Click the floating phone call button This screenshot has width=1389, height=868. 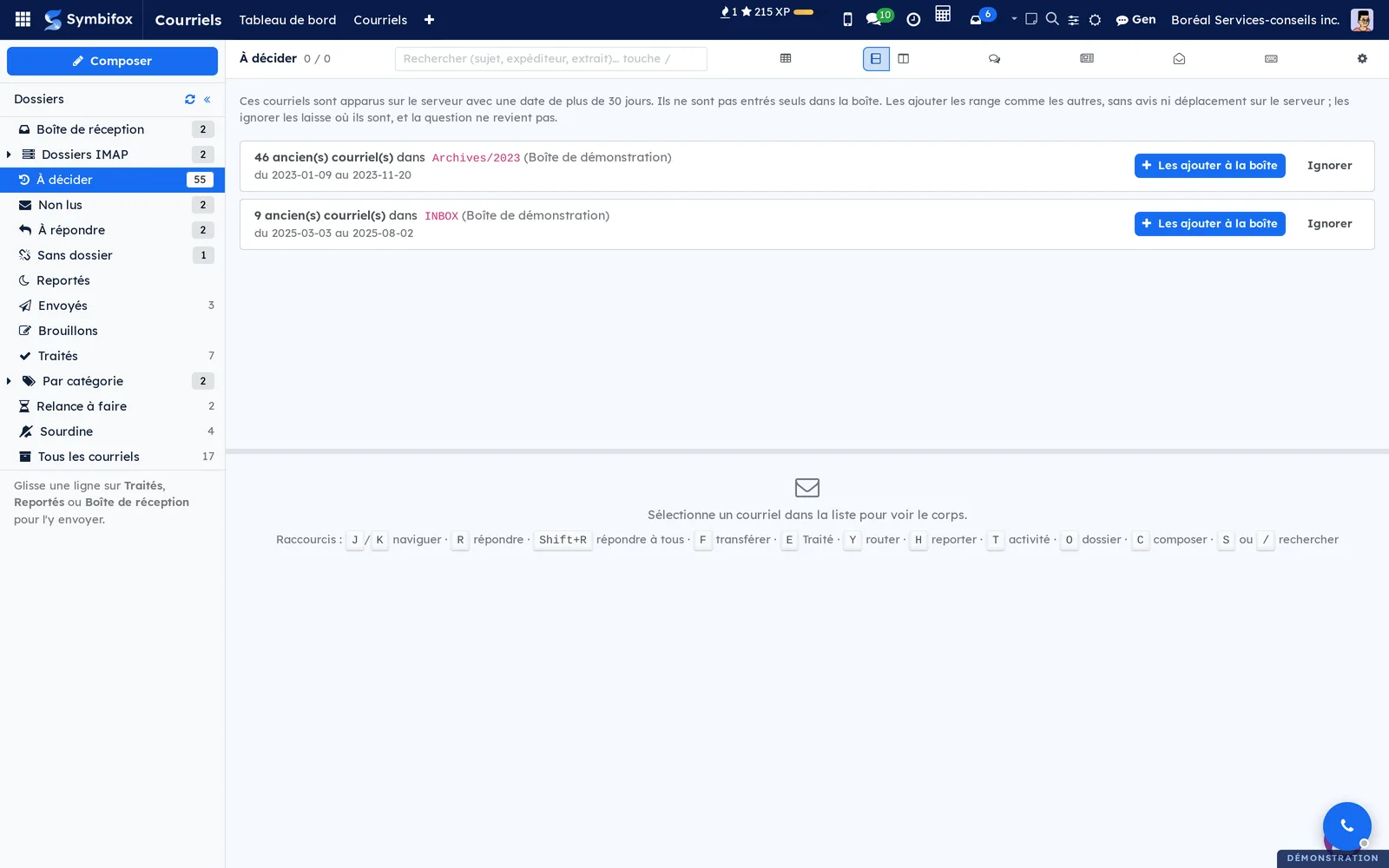tap(1346, 826)
